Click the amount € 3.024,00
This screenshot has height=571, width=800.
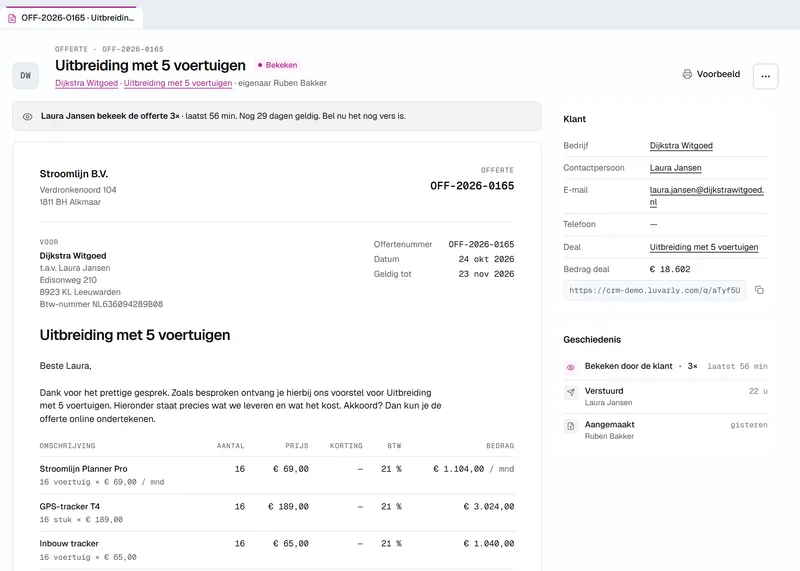[x=489, y=507]
